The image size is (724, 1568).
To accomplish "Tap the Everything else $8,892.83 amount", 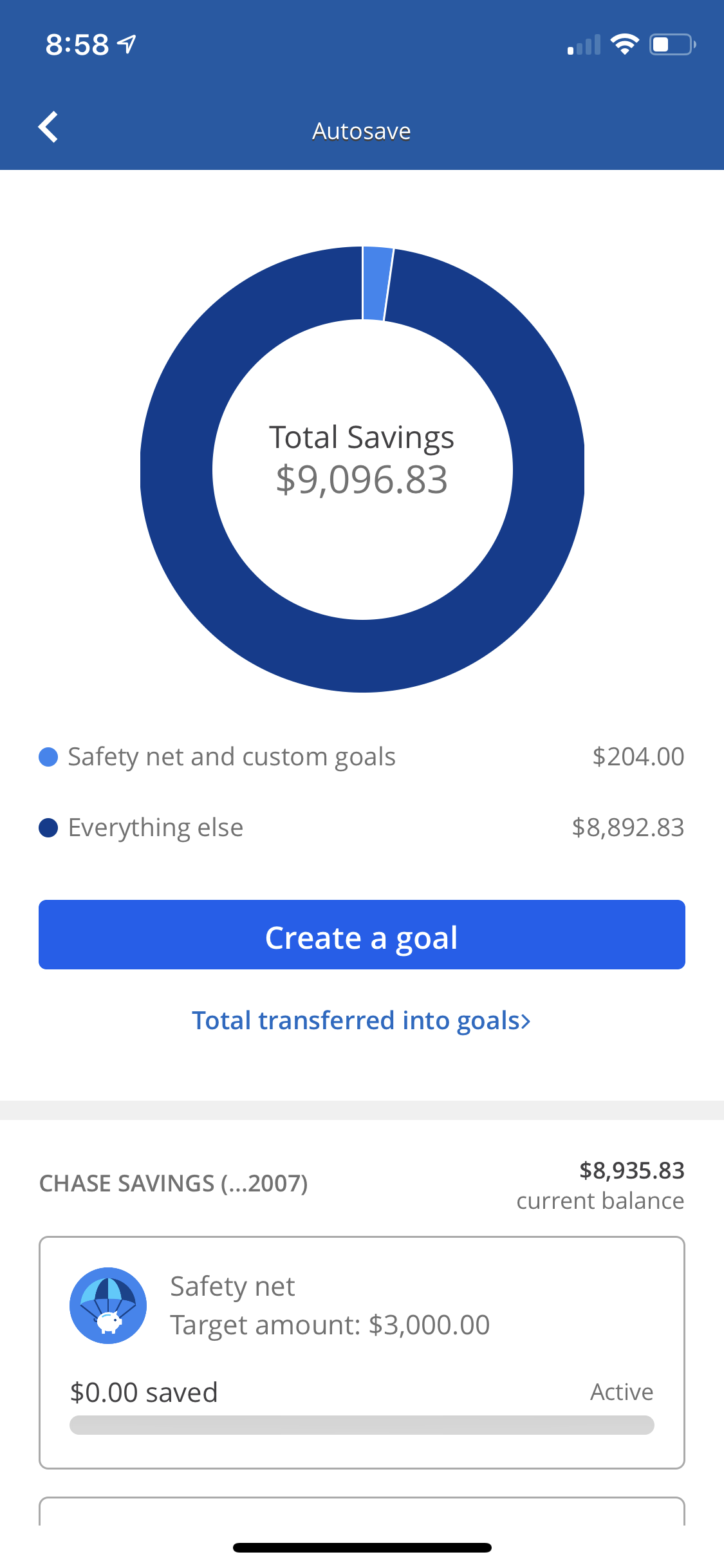I will pos(627,828).
